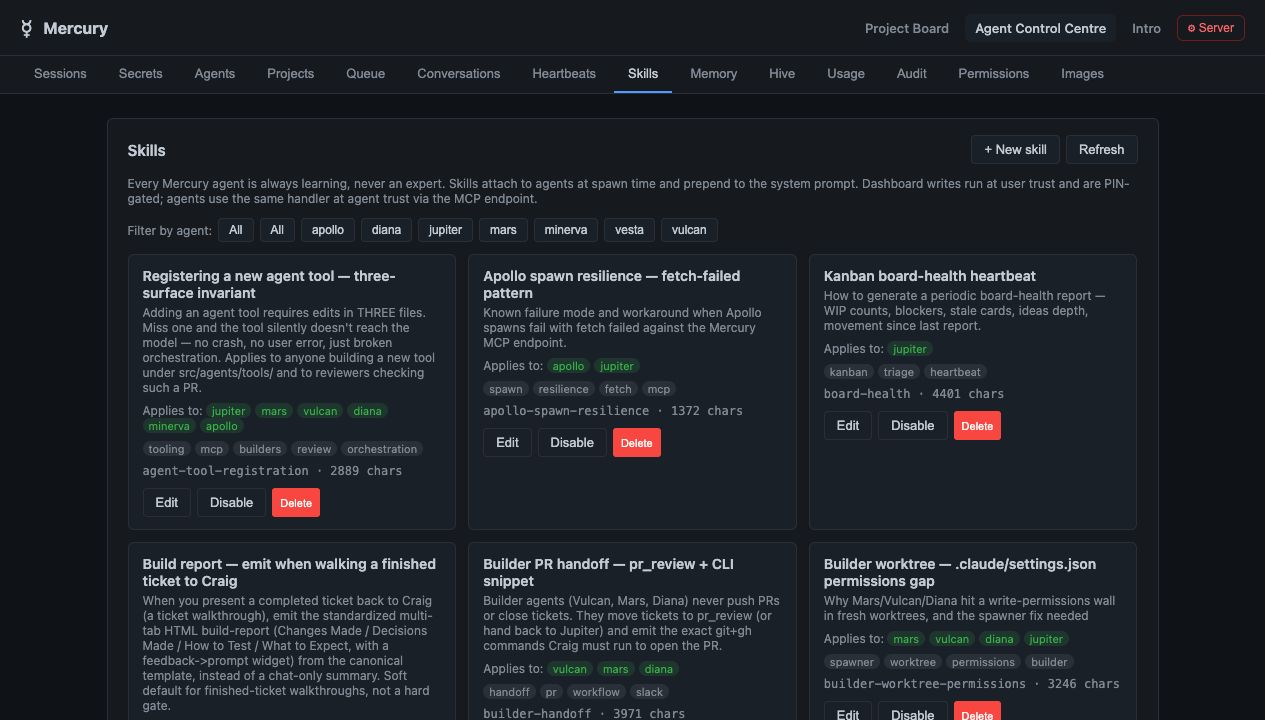The width and height of the screenshot is (1265, 720).
Task: Click the 'Builder PR handoff' card title
Action: 608,573
